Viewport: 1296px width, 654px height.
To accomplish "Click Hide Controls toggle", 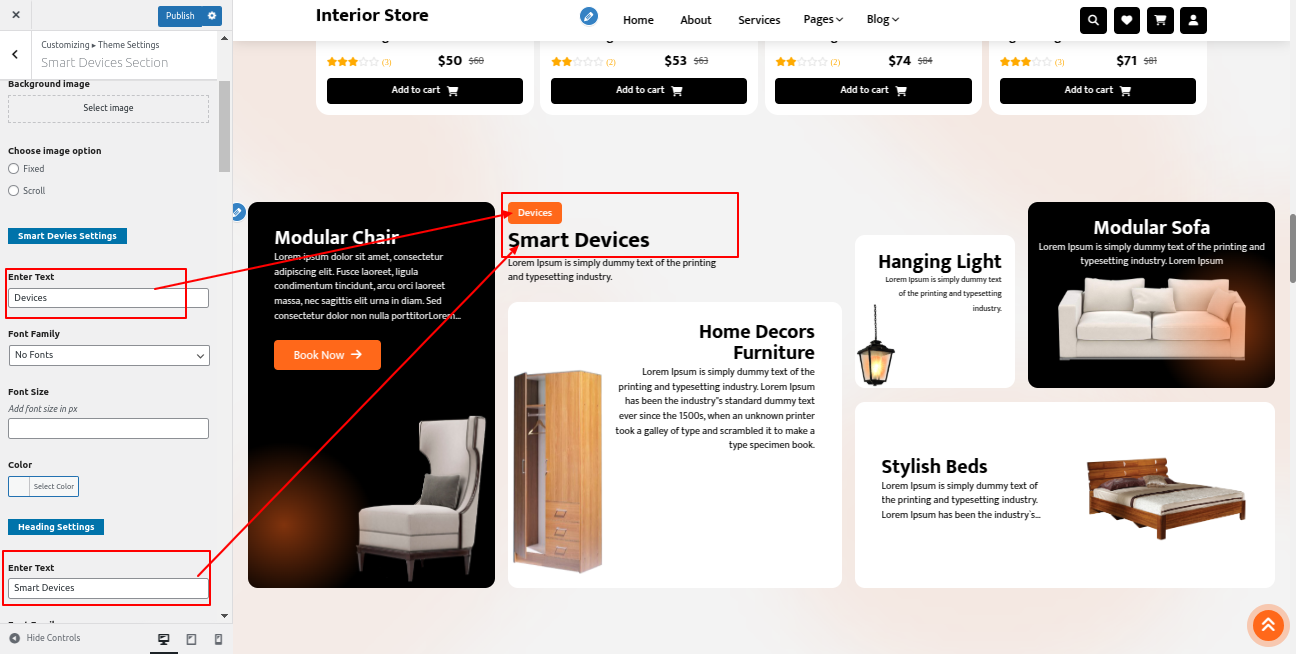I will click(45, 638).
